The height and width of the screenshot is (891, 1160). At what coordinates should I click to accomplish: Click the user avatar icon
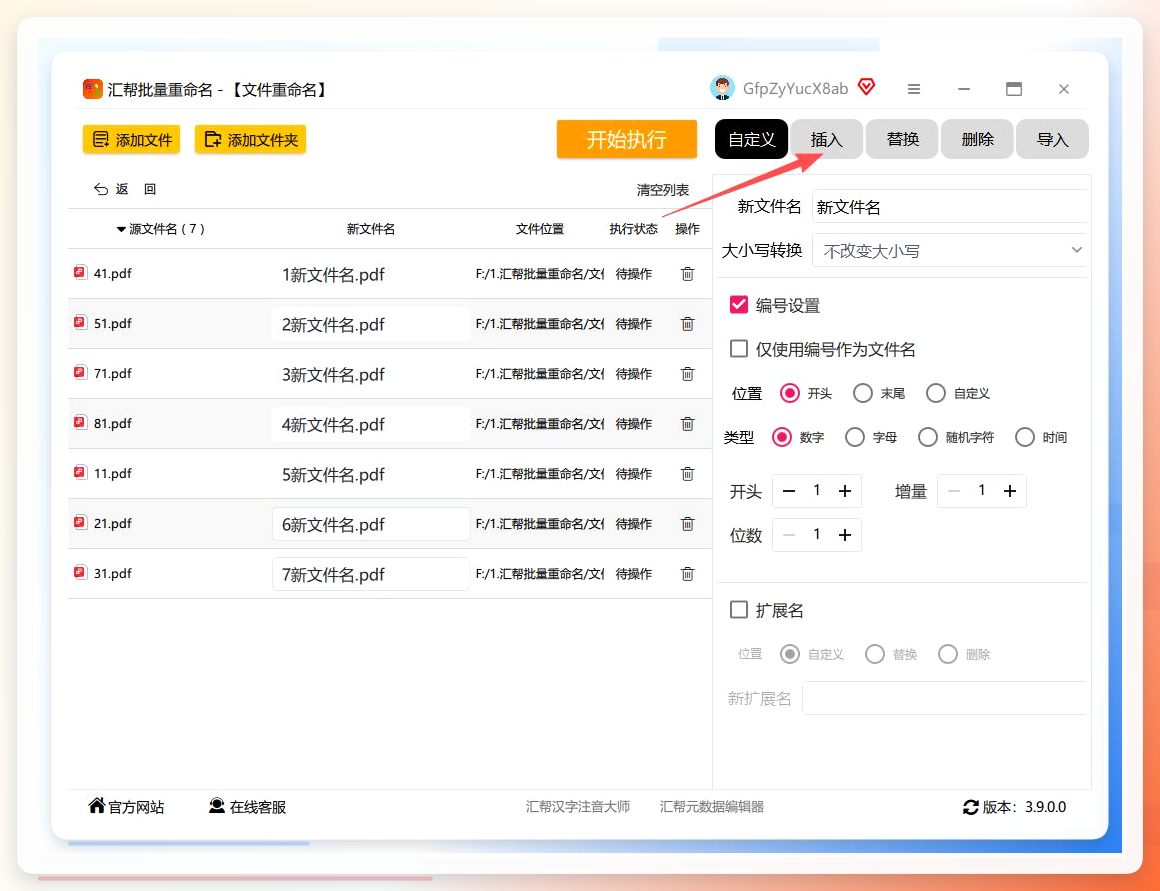pyautogui.click(x=722, y=88)
